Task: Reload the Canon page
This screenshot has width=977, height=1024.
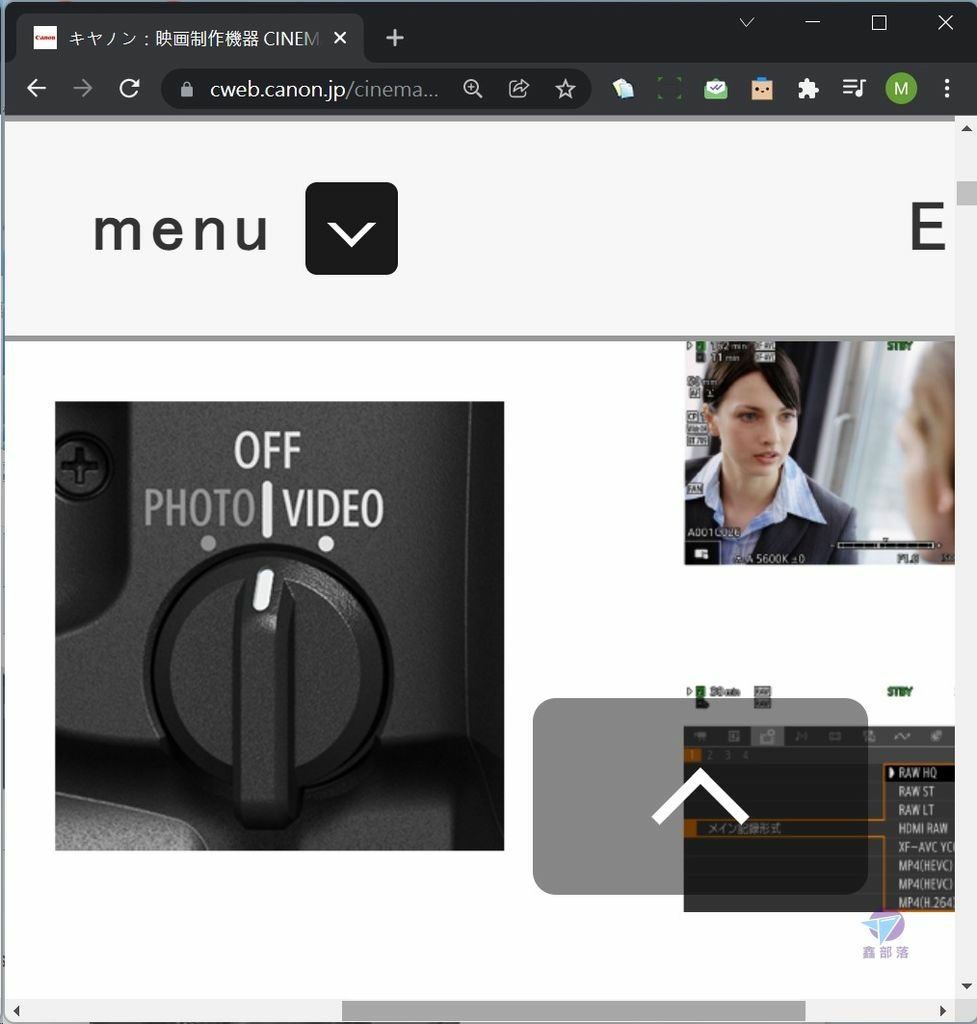Action: (x=129, y=88)
